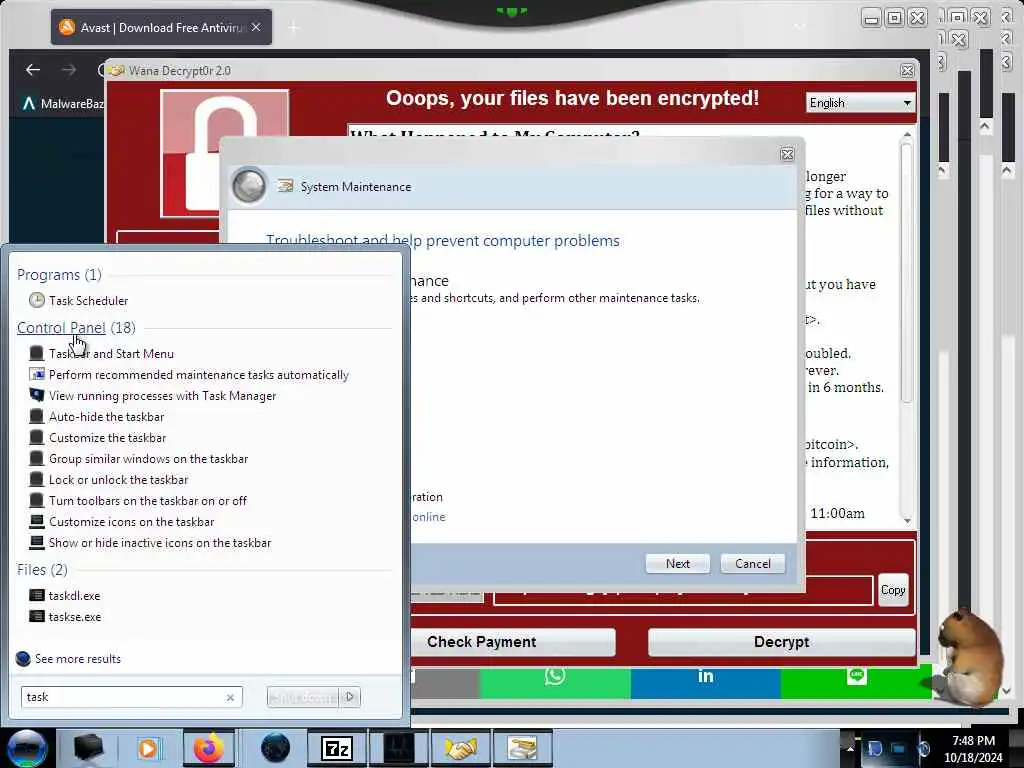Clear the Start menu search box
The height and width of the screenshot is (768, 1024).
click(x=230, y=697)
